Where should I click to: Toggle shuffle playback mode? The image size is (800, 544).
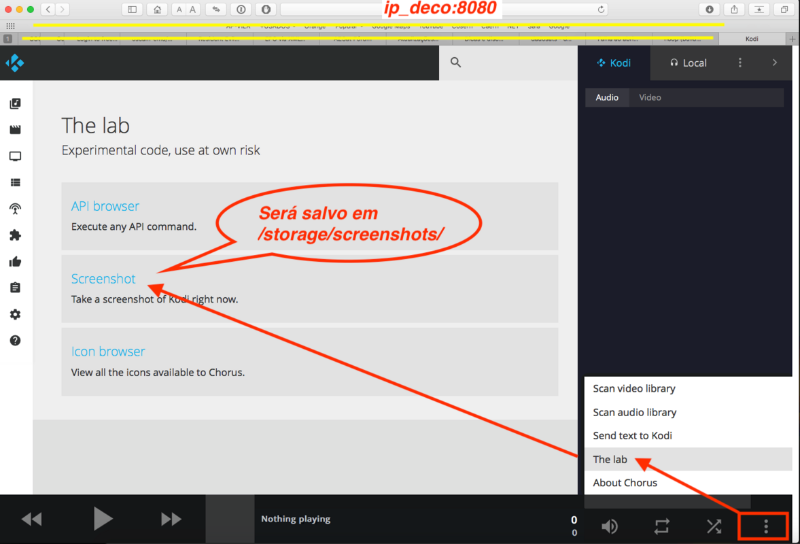click(x=713, y=525)
